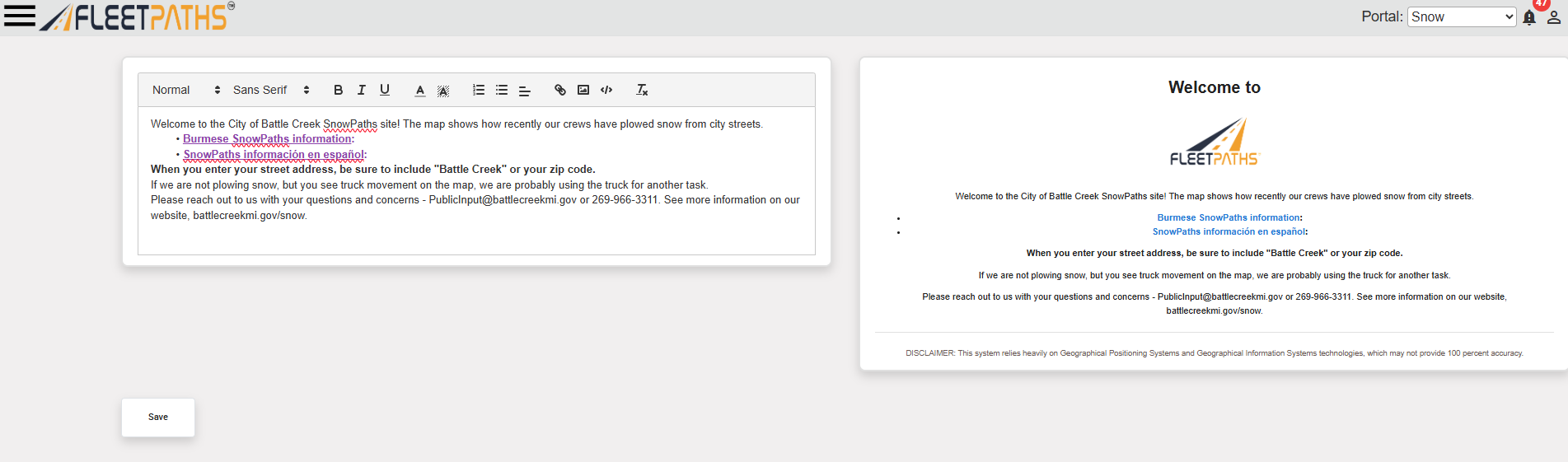Open the text color picker

click(420, 91)
